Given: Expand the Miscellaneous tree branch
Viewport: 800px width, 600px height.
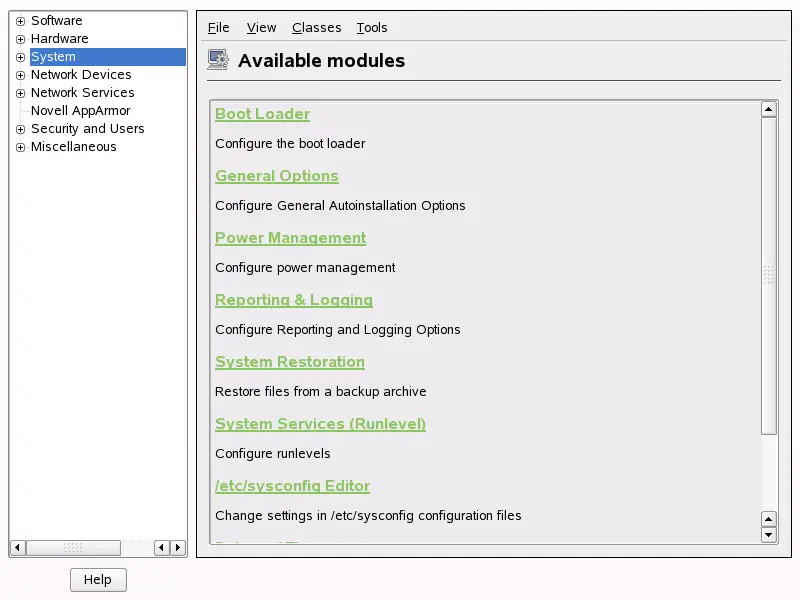Looking at the screenshot, I should pyautogui.click(x=20, y=146).
